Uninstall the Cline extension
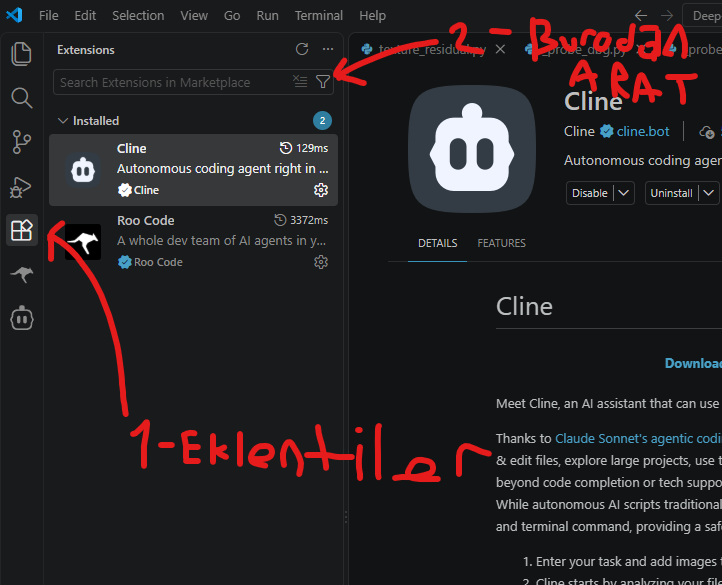 pyautogui.click(x=671, y=193)
